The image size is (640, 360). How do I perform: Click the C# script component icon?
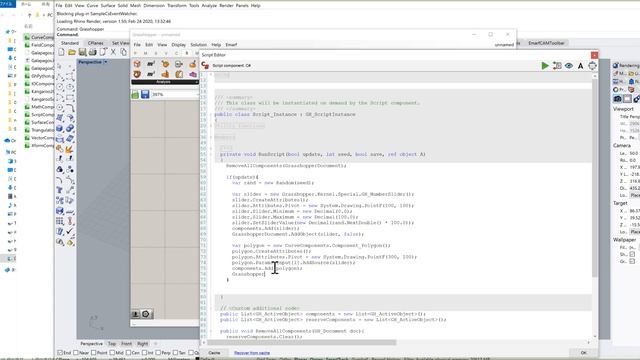(205, 65)
